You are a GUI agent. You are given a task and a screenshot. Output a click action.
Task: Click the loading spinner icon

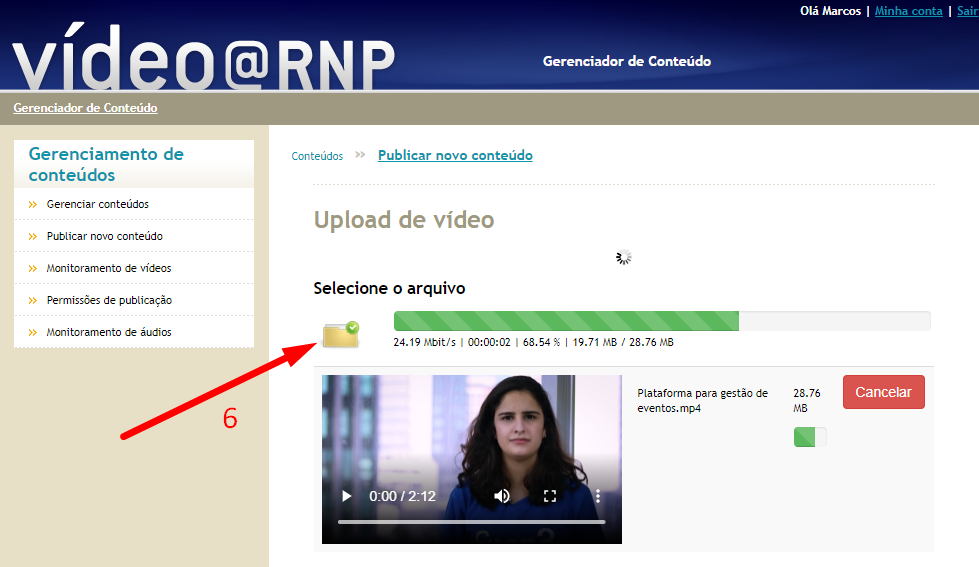click(x=624, y=257)
